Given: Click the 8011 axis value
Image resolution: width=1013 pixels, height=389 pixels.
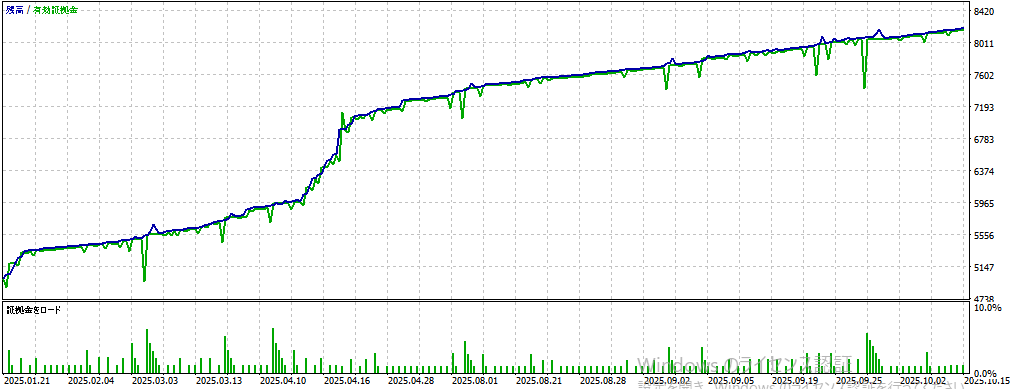Looking at the screenshot, I should (985, 43).
